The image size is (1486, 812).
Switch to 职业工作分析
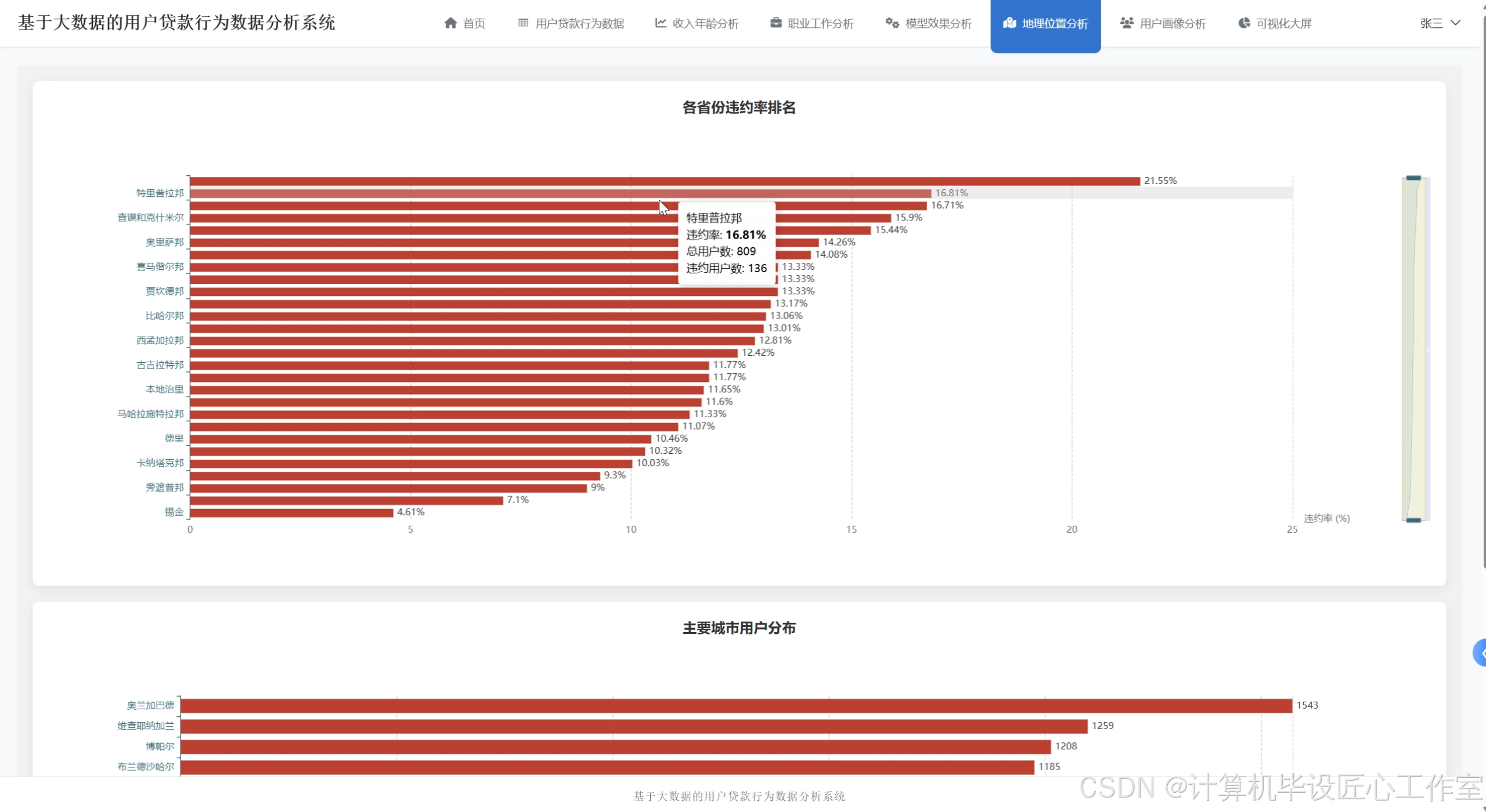point(812,23)
